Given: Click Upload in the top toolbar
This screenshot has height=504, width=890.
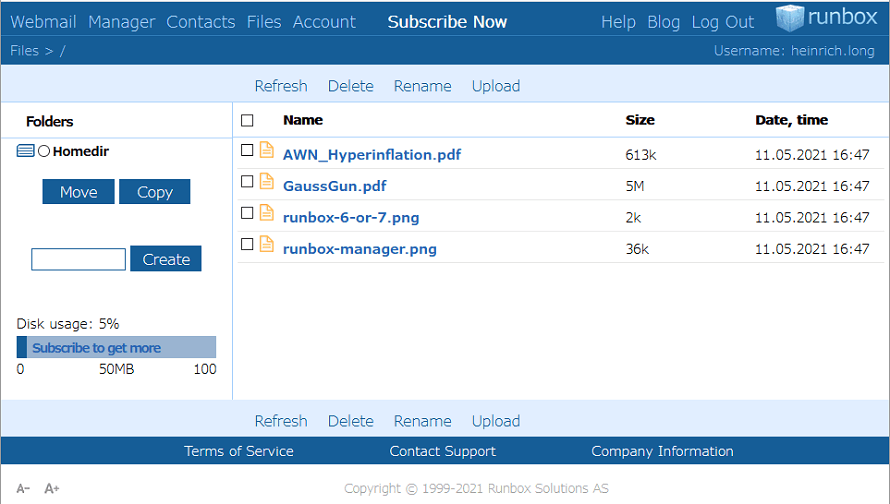Looking at the screenshot, I should [496, 86].
